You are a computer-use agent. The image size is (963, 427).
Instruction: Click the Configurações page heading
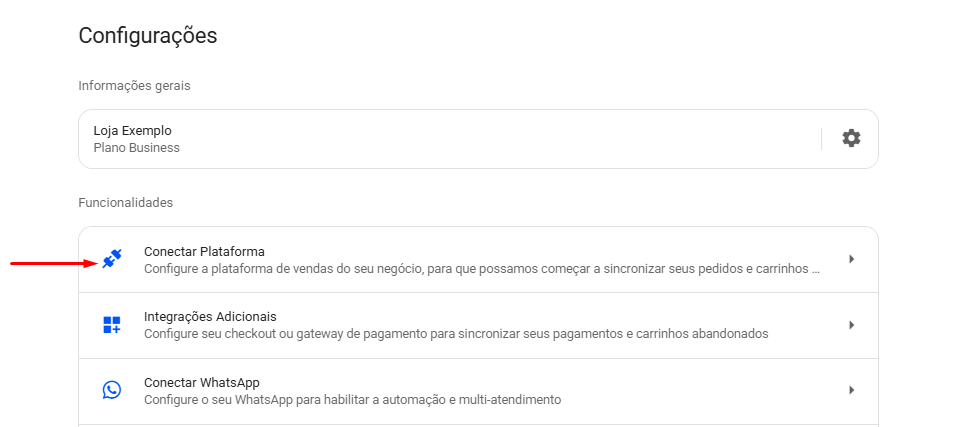[148, 36]
